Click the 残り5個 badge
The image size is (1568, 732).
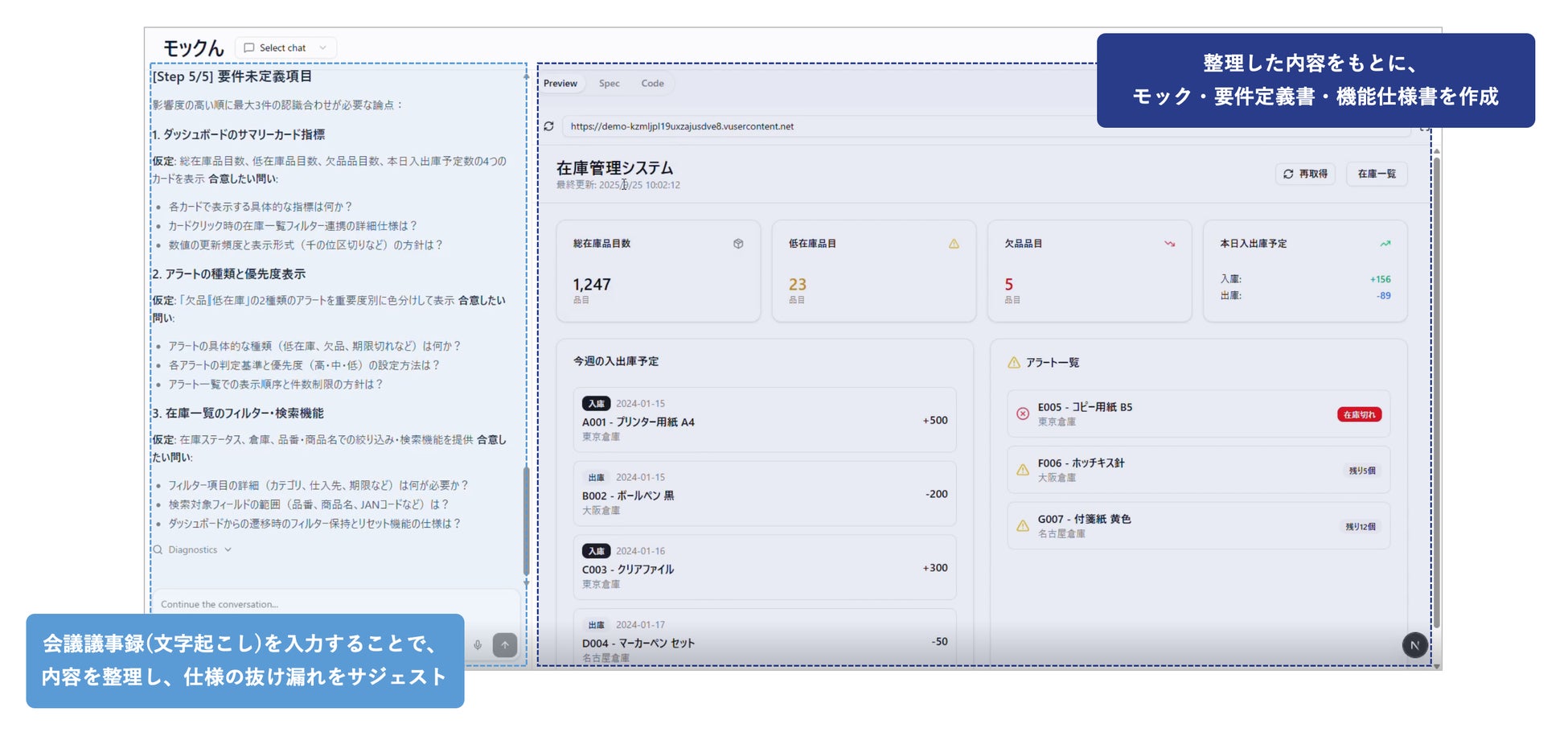click(1362, 471)
